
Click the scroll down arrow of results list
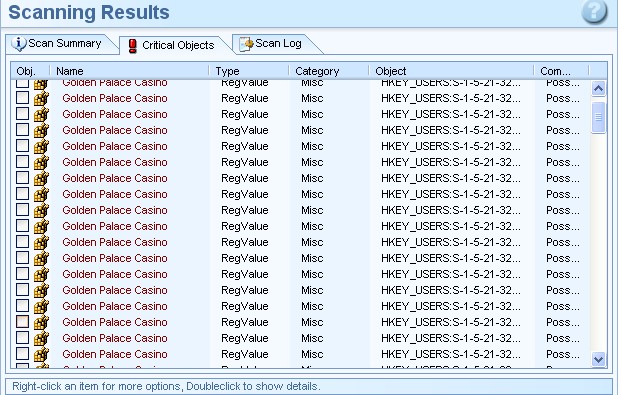tap(598, 359)
